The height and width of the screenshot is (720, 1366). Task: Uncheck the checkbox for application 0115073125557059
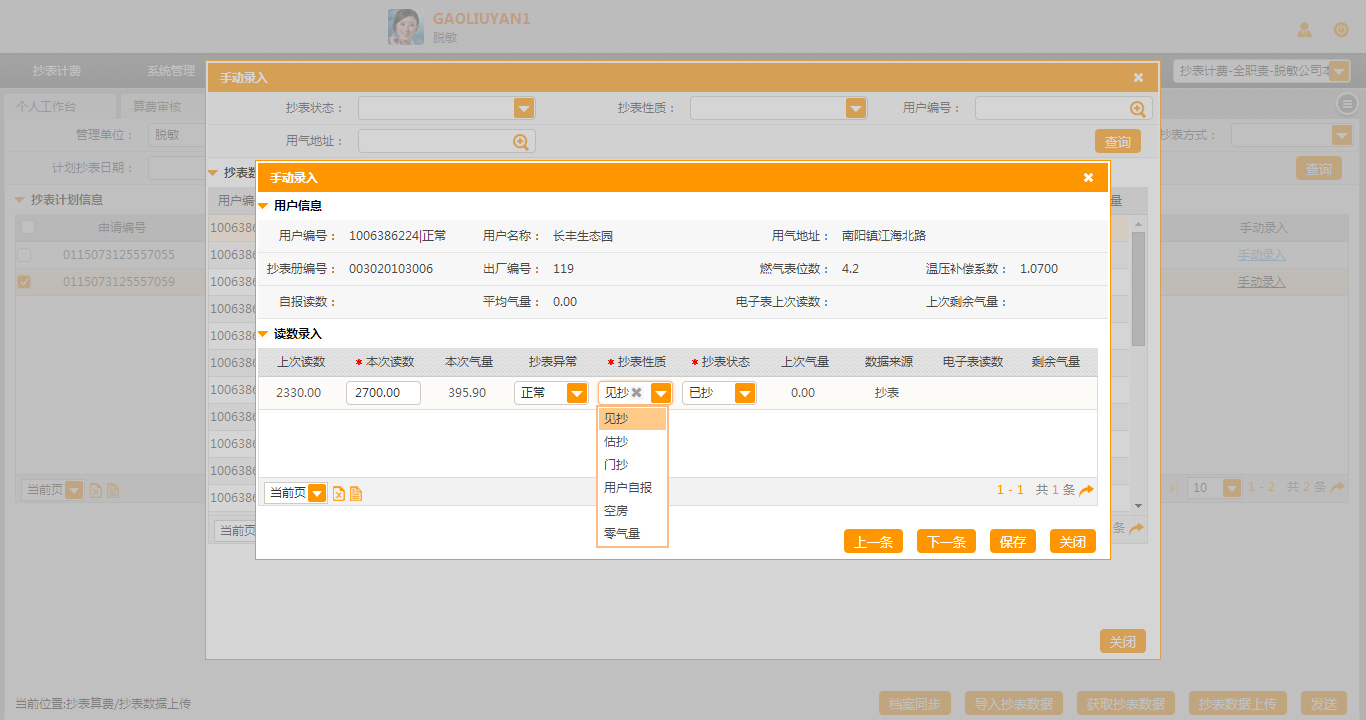pyautogui.click(x=25, y=282)
